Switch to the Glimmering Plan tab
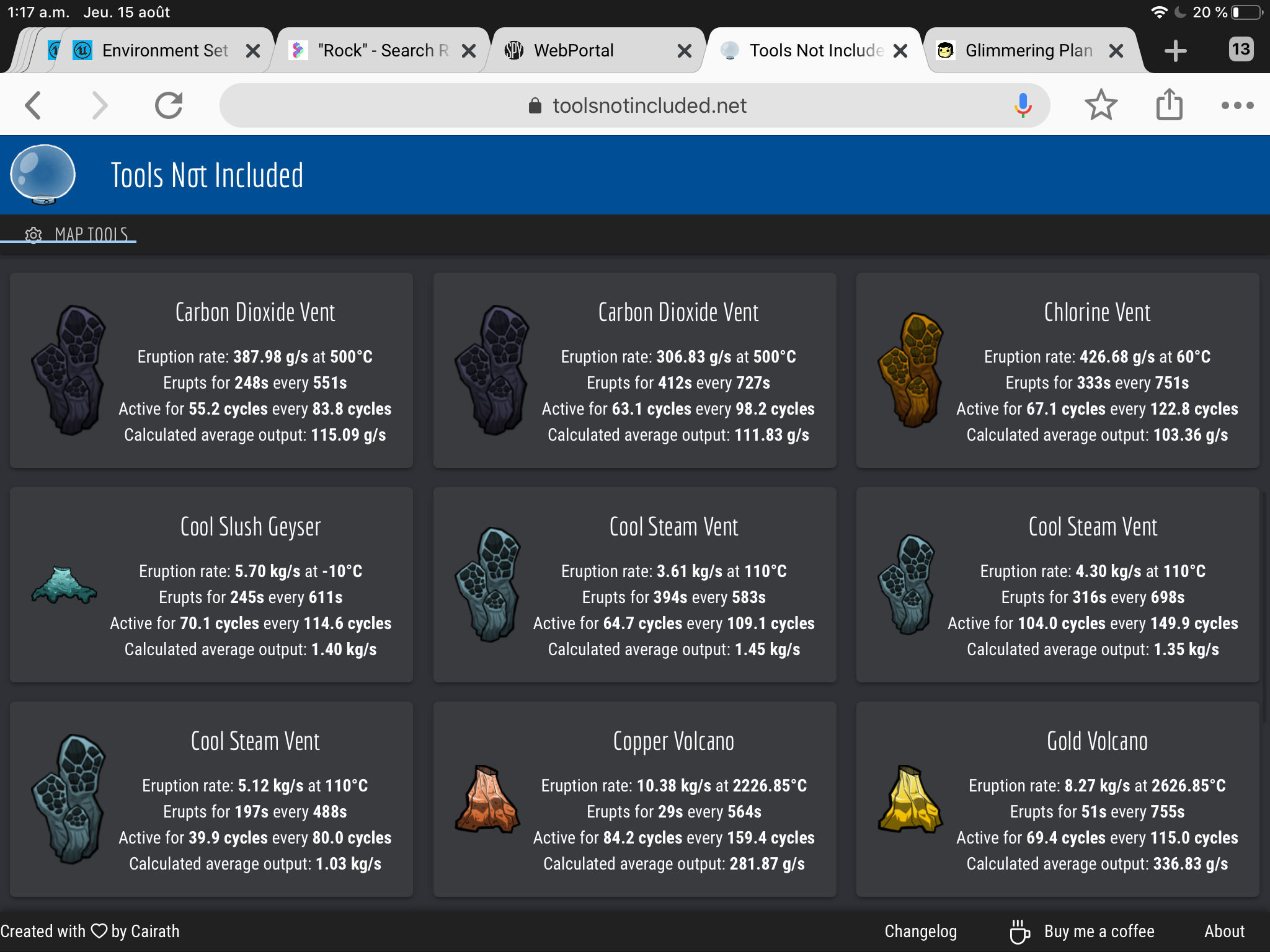Screen dimensions: 1270x952 1028,51
